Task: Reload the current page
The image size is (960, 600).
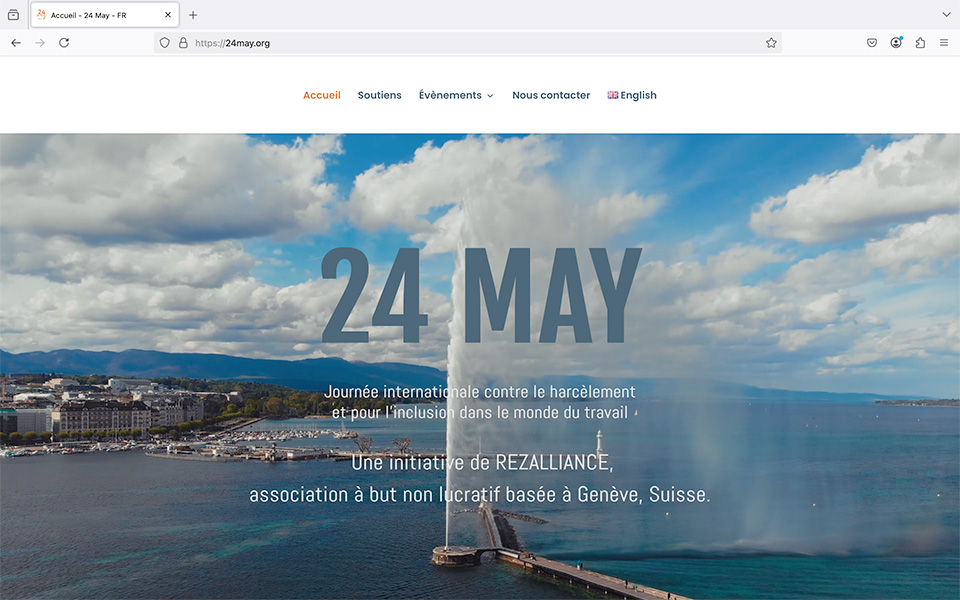Action: point(64,43)
